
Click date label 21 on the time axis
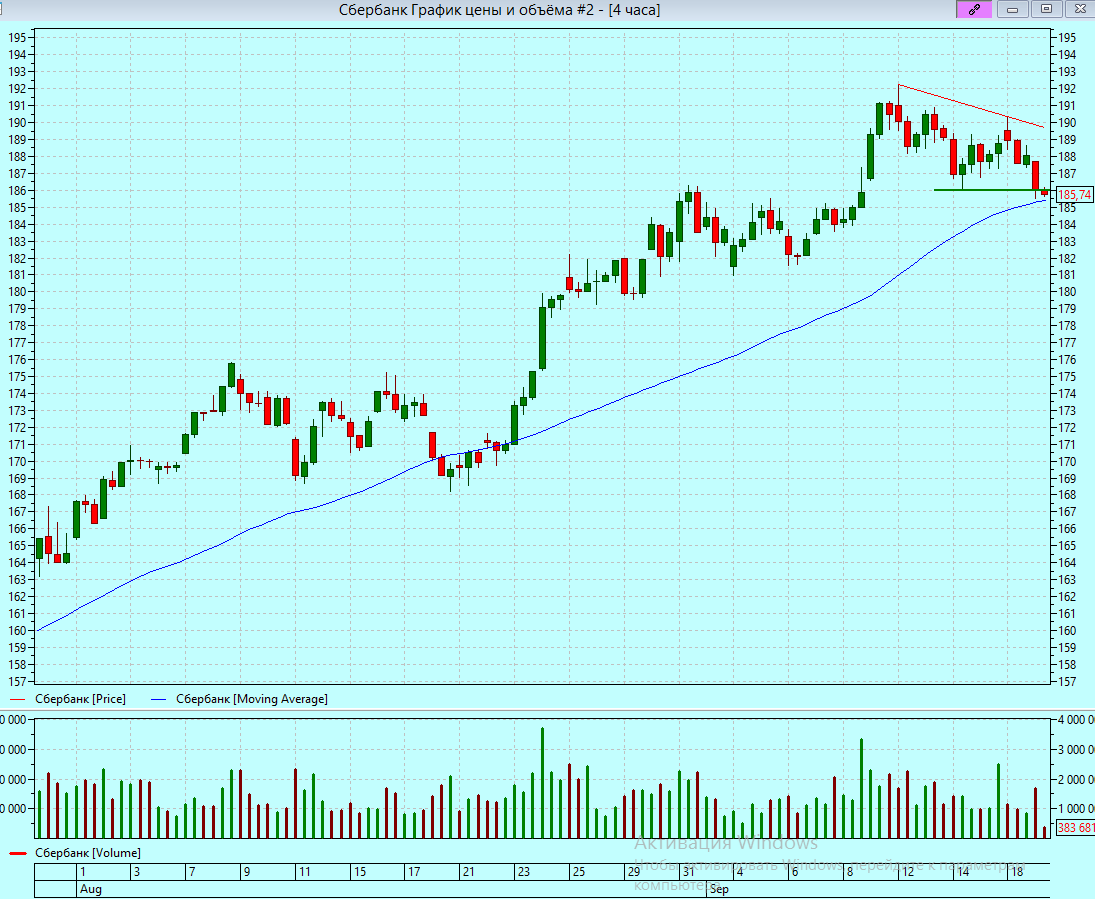[x=469, y=872]
